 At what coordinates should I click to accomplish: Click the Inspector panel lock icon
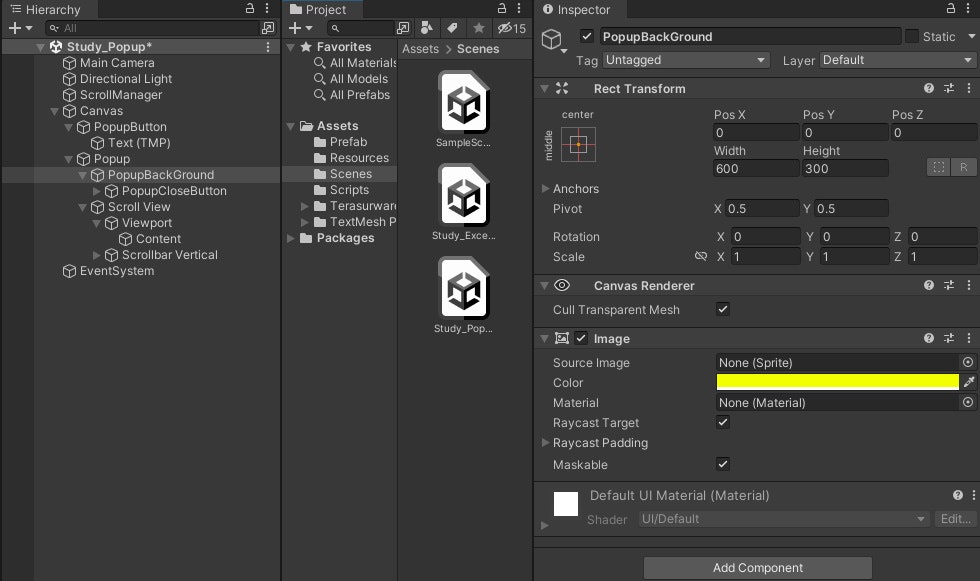click(x=951, y=9)
